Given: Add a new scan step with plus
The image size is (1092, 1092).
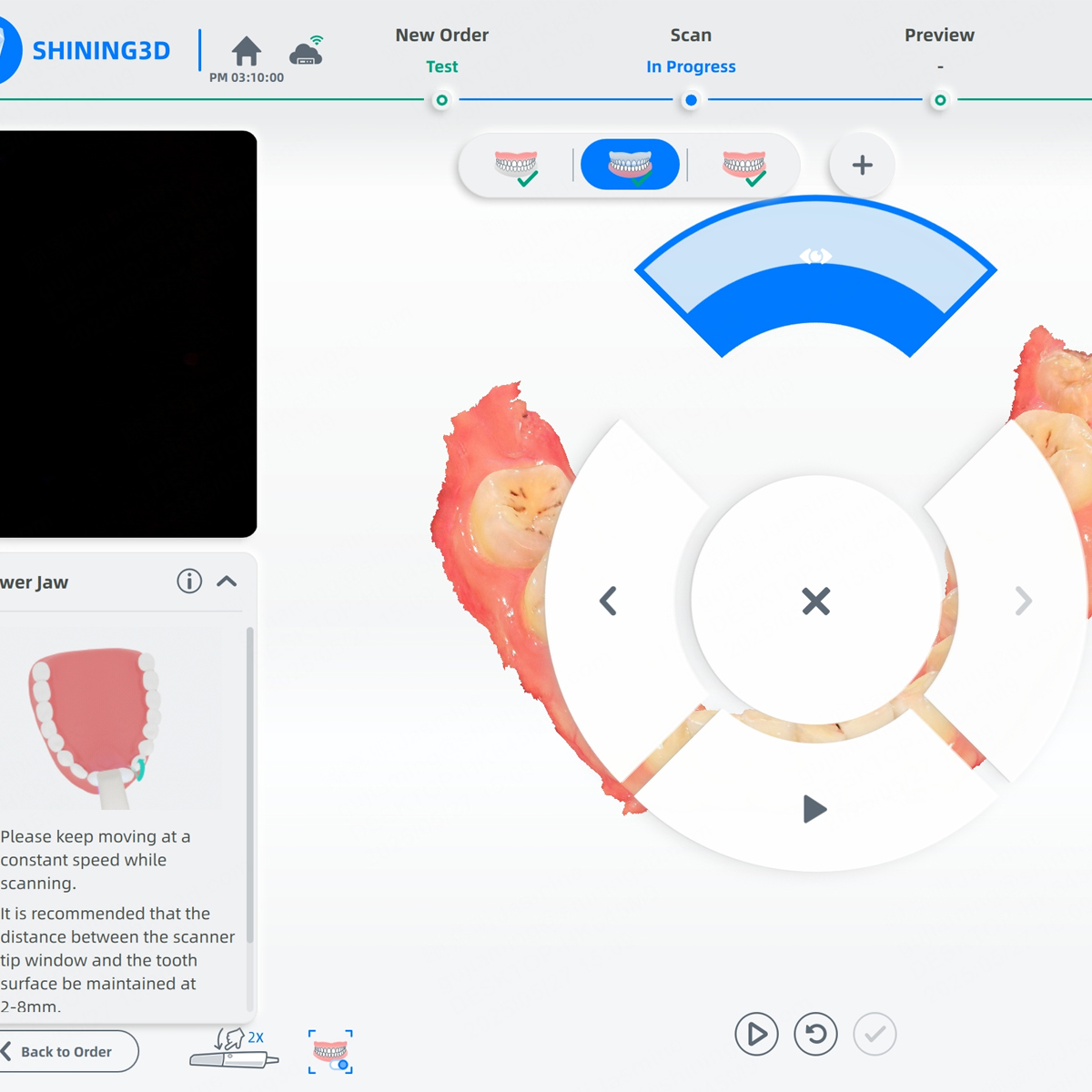Looking at the screenshot, I should click(862, 166).
